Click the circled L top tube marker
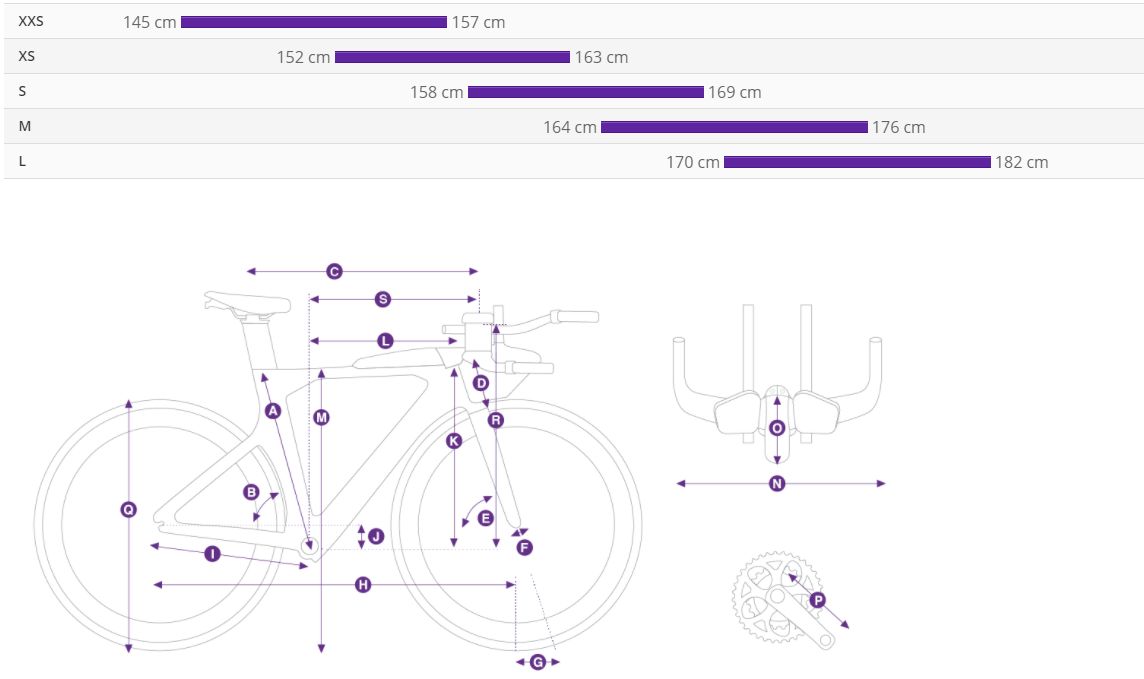This screenshot has width=1144, height=679. [385, 341]
